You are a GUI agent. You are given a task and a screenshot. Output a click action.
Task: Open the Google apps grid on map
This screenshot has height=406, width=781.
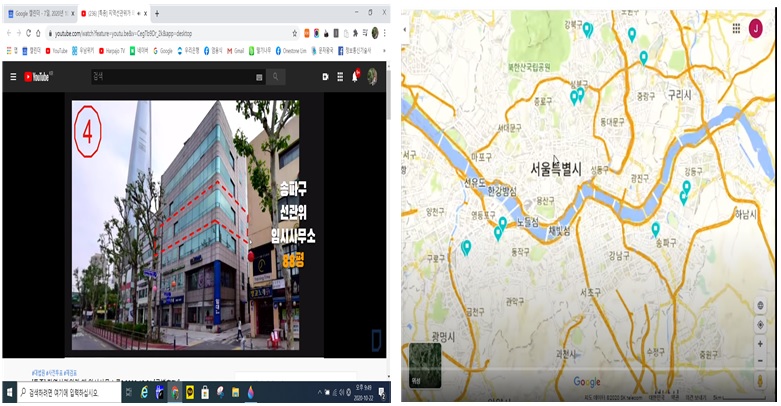[x=736, y=28]
